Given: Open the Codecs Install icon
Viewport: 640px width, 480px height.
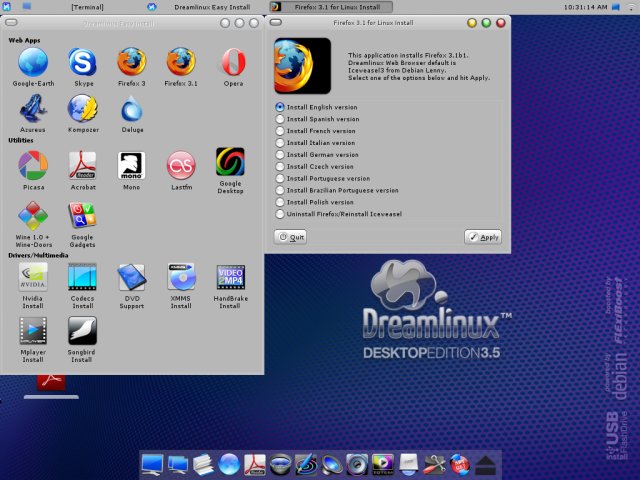Looking at the screenshot, I should [x=82, y=277].
